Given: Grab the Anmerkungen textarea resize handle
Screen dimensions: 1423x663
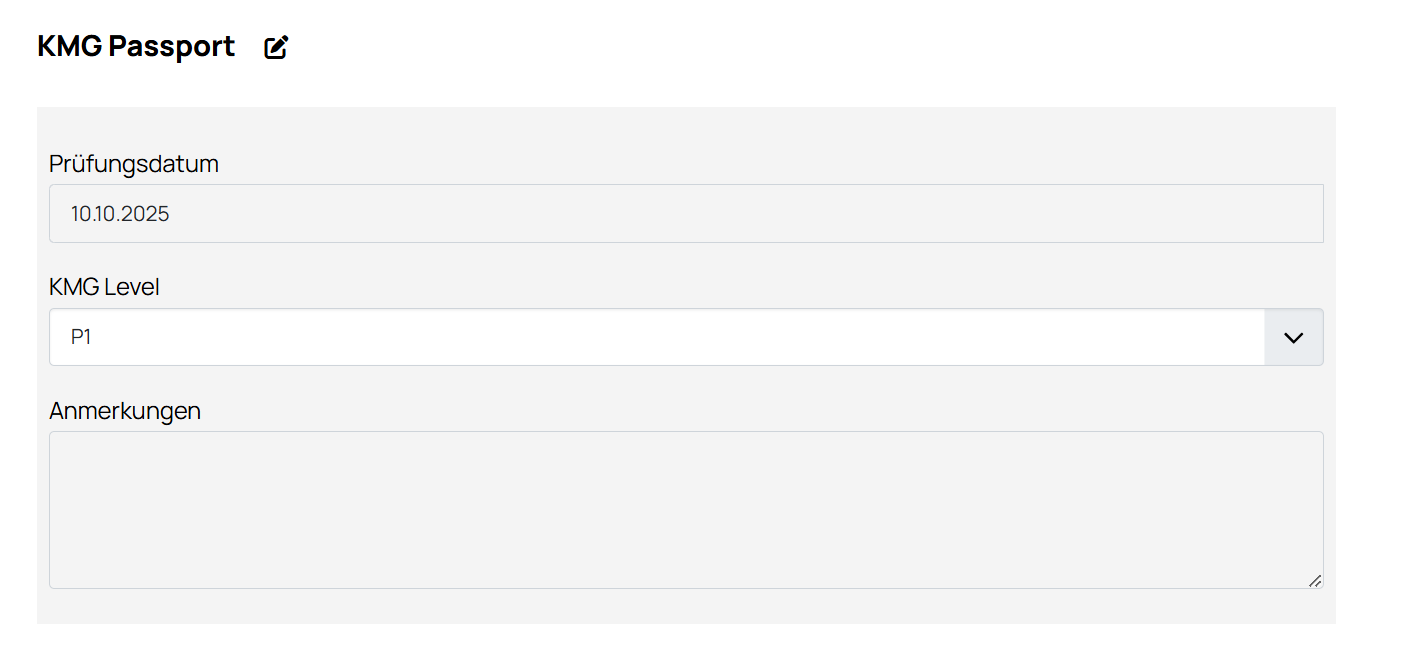Looking at the screenshot, I should pos(1315,580).
